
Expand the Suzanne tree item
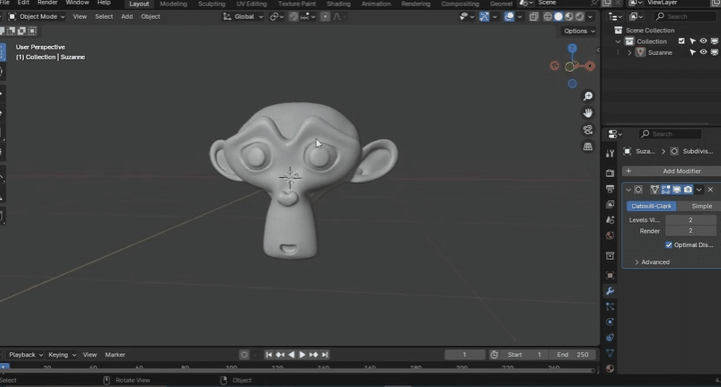(629, 53)
